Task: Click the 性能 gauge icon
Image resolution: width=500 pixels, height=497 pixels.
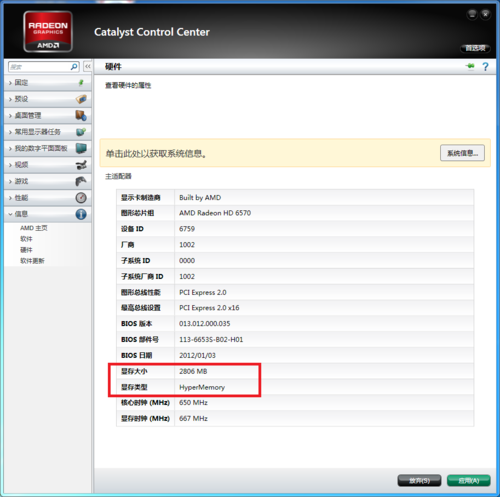Action: pyautogui.click(x=81, y=198)
